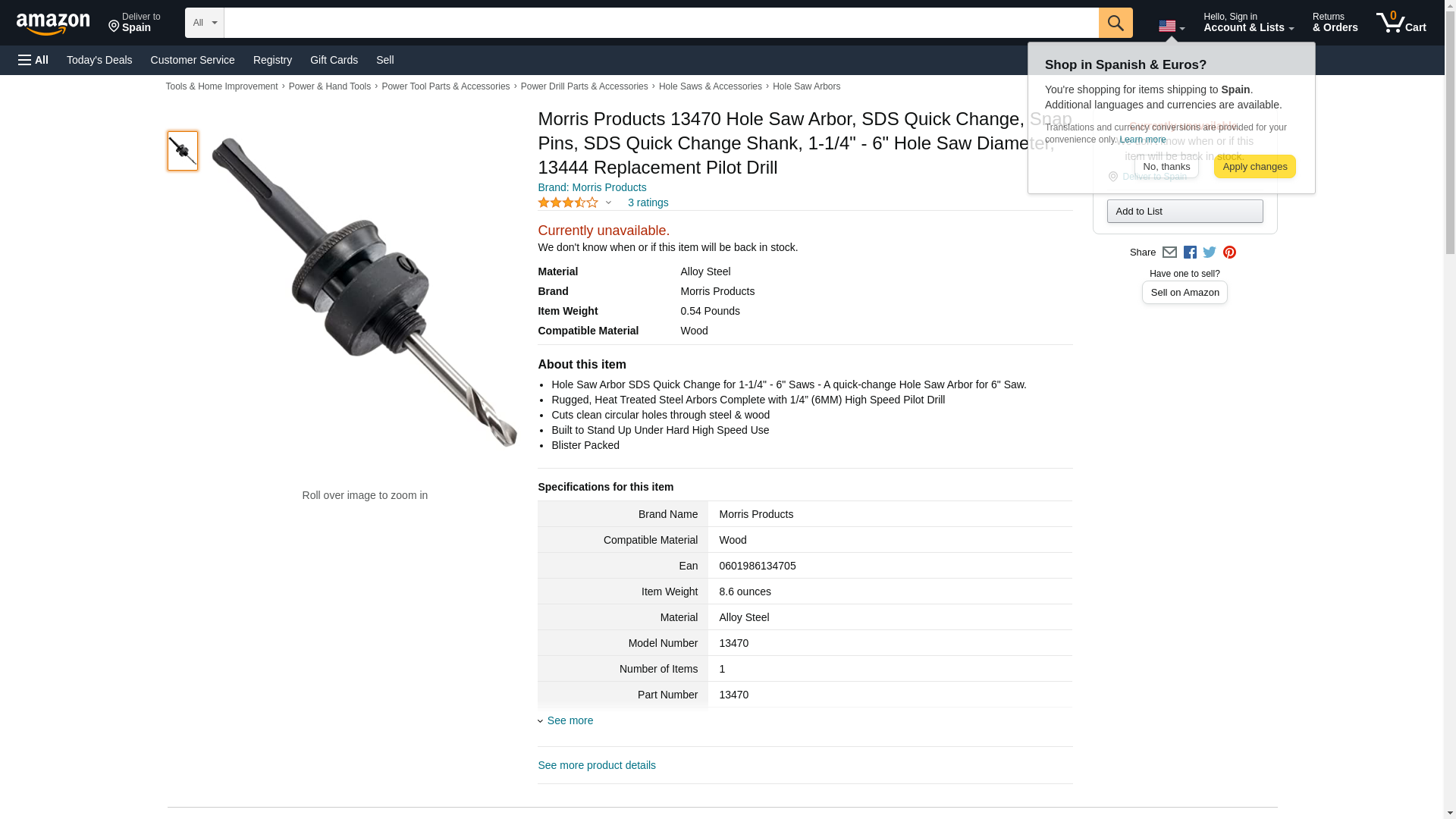
Task: Click the Add to List button
Action: click(x=1185, y=212)
